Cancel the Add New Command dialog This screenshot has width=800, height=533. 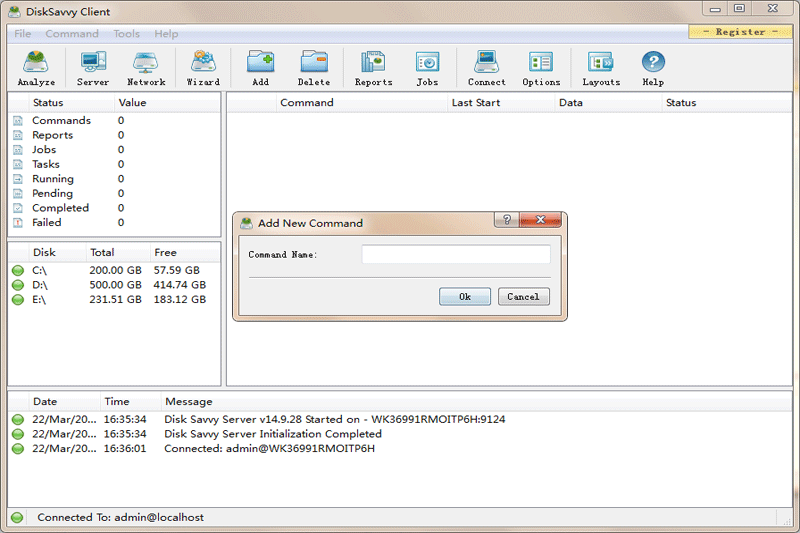[523, 297]
